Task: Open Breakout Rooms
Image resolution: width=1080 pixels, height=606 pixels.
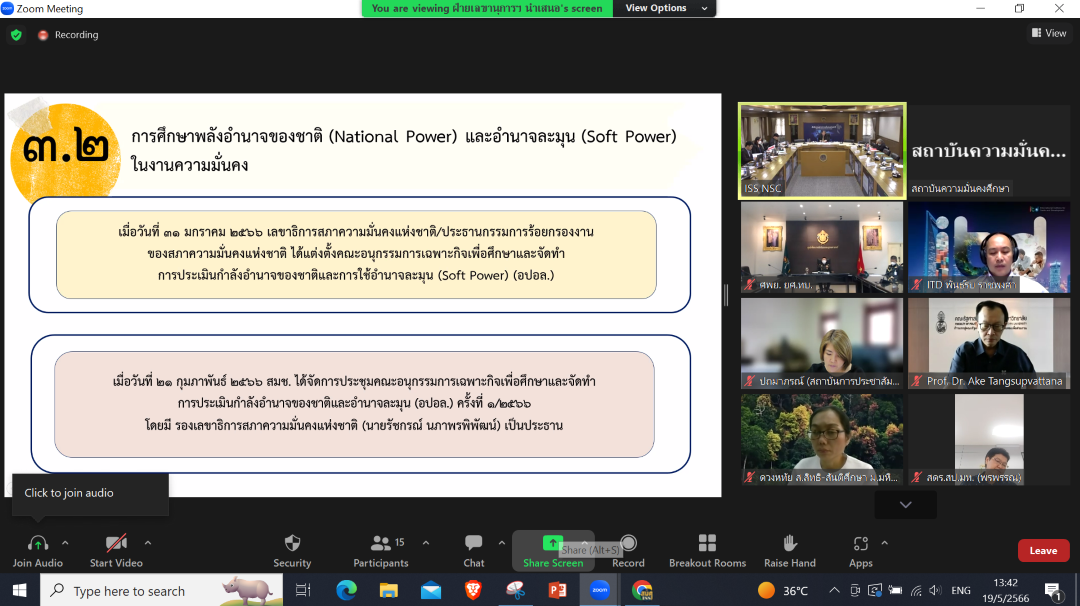Action: [x=707, y=543]
